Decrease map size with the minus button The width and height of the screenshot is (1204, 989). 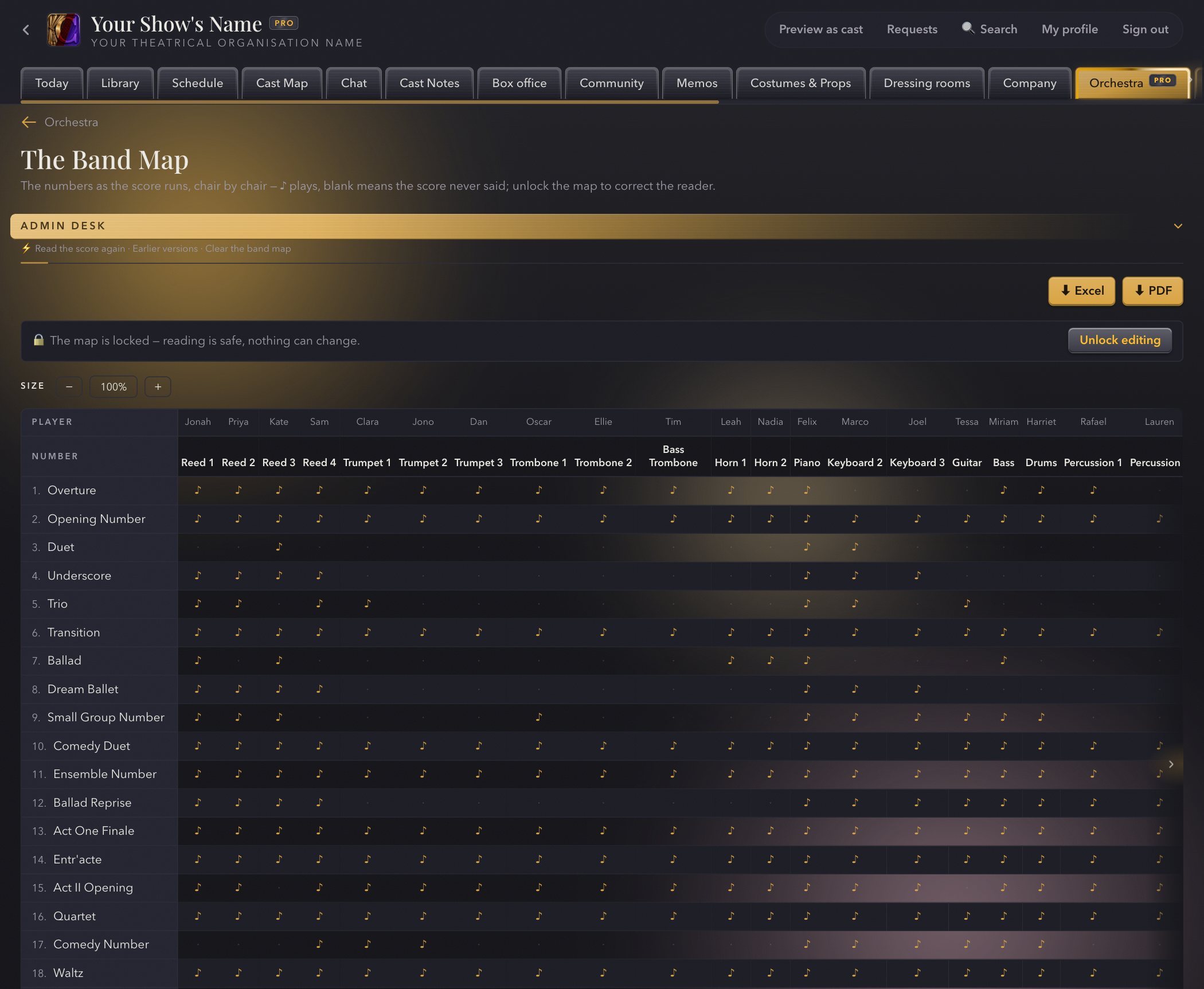[x=69, y=387]
